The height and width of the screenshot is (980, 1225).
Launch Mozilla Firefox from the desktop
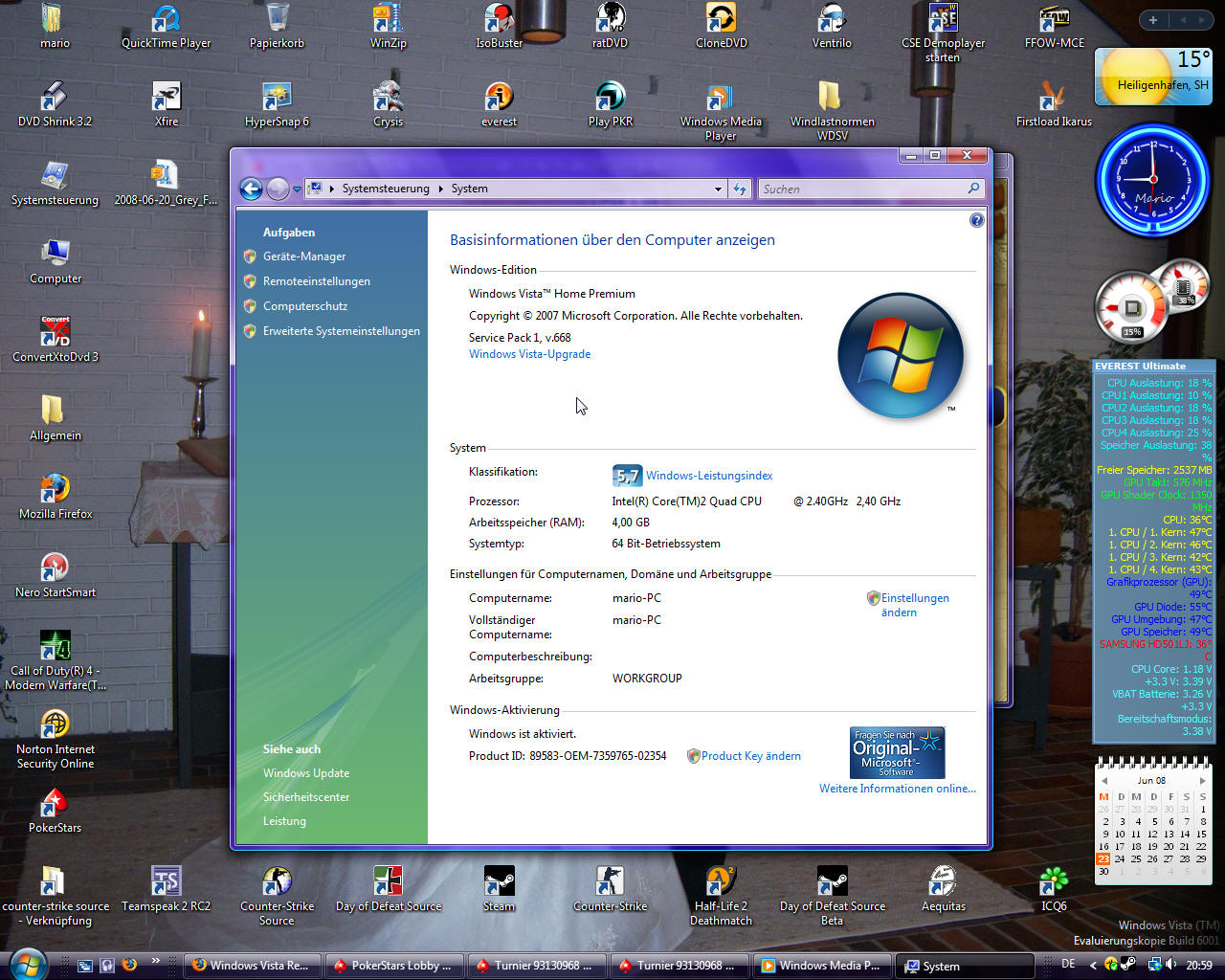(x=55, y=497)
